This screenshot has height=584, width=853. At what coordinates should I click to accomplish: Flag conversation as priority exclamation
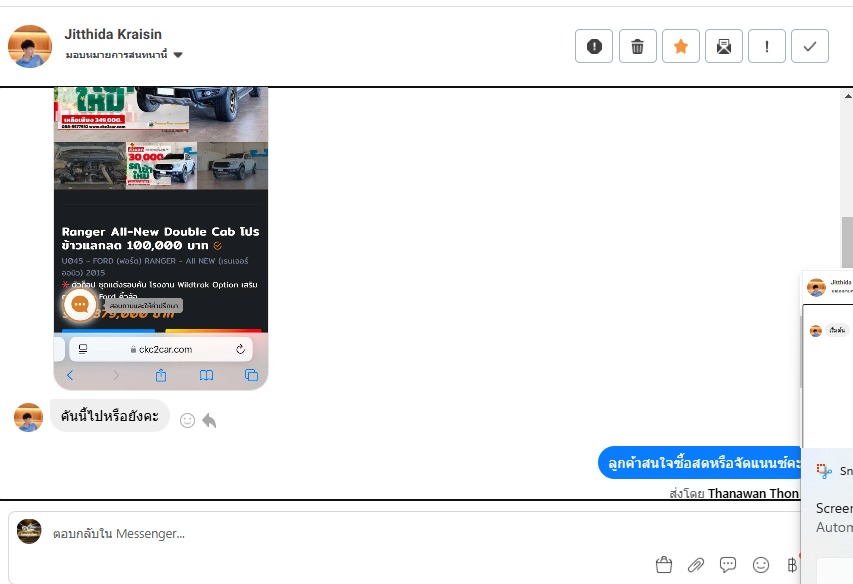coord(767,46)
